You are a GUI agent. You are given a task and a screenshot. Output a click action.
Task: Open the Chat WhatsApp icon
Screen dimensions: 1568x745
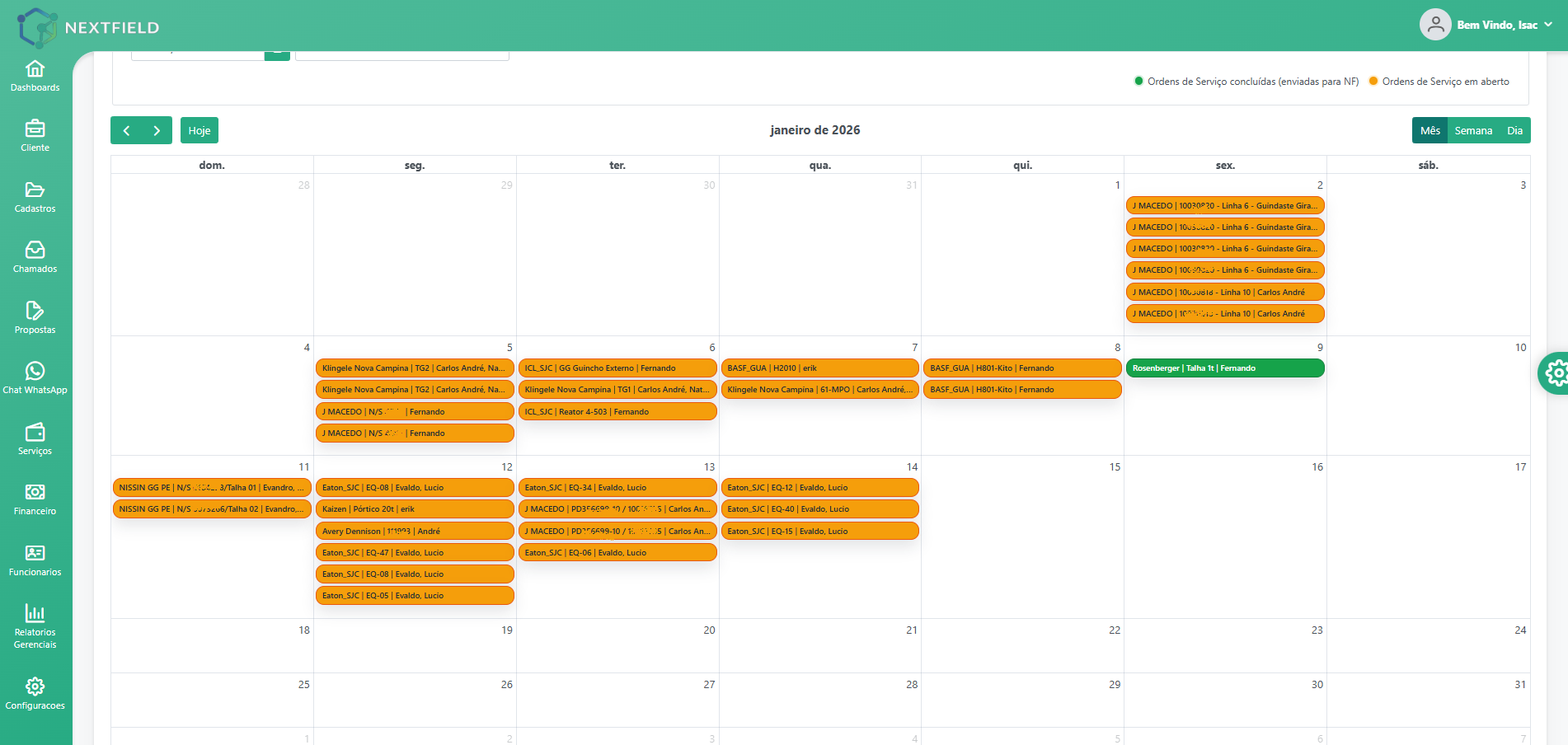pos(35,371)
